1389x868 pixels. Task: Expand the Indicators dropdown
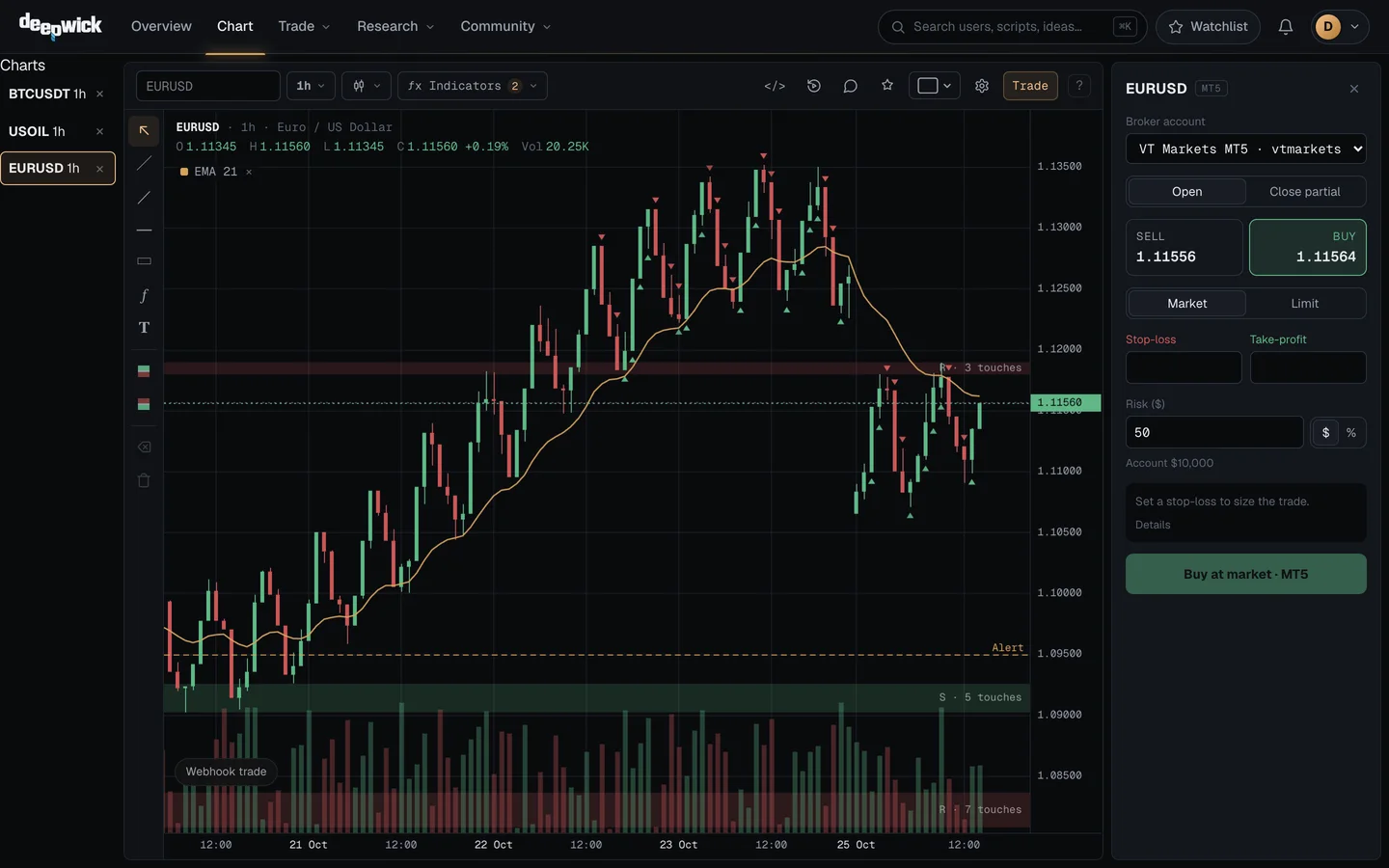(473, 86)
